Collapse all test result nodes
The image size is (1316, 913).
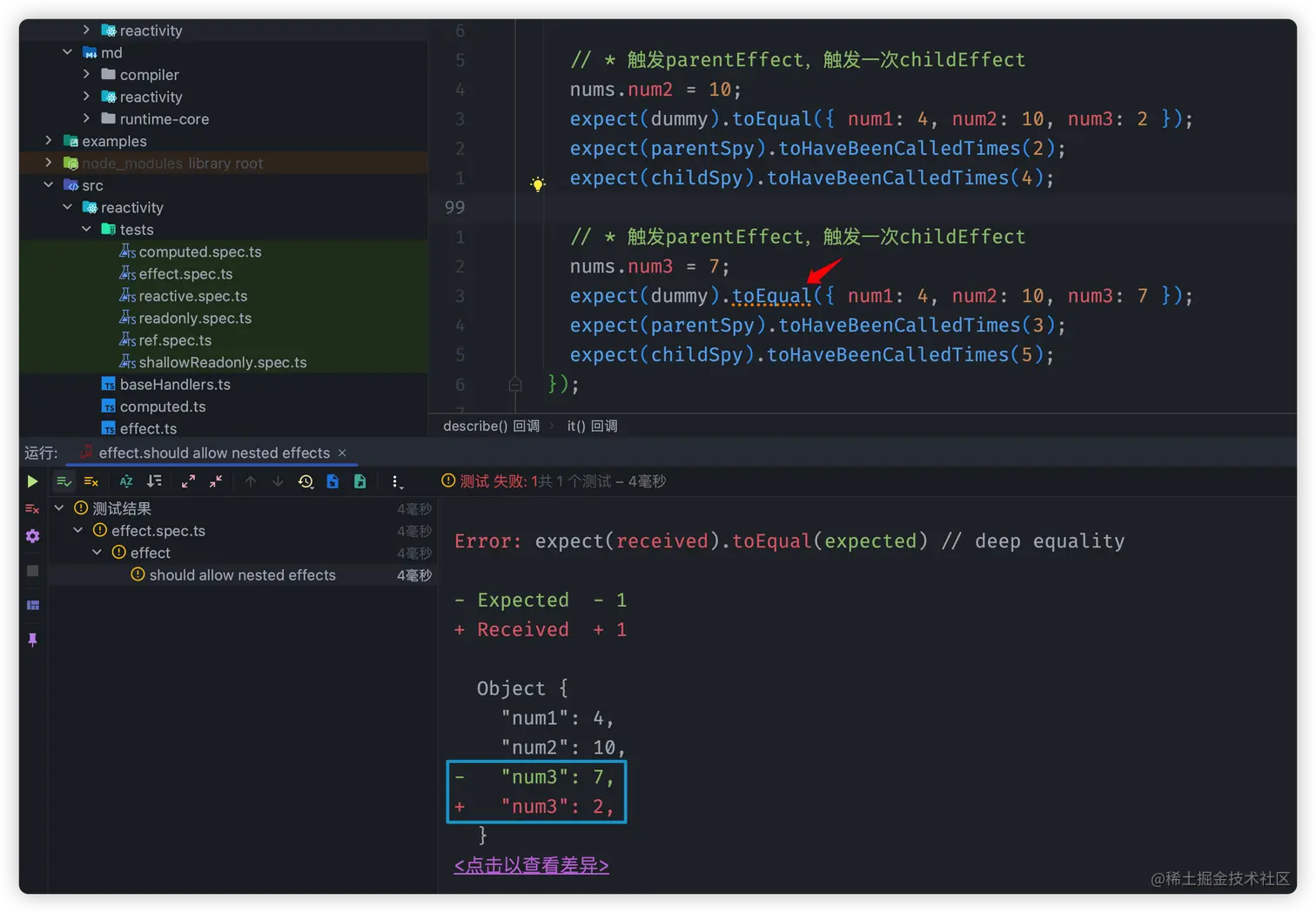click(x=216, y=481)
